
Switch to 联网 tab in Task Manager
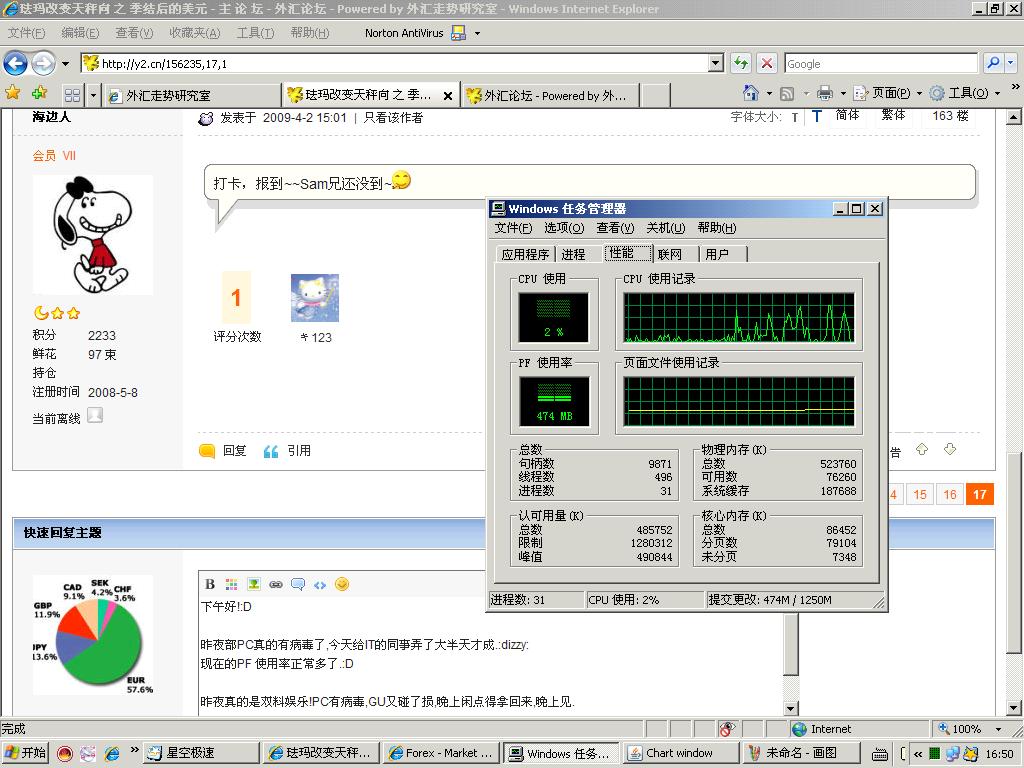pos(669,255)
